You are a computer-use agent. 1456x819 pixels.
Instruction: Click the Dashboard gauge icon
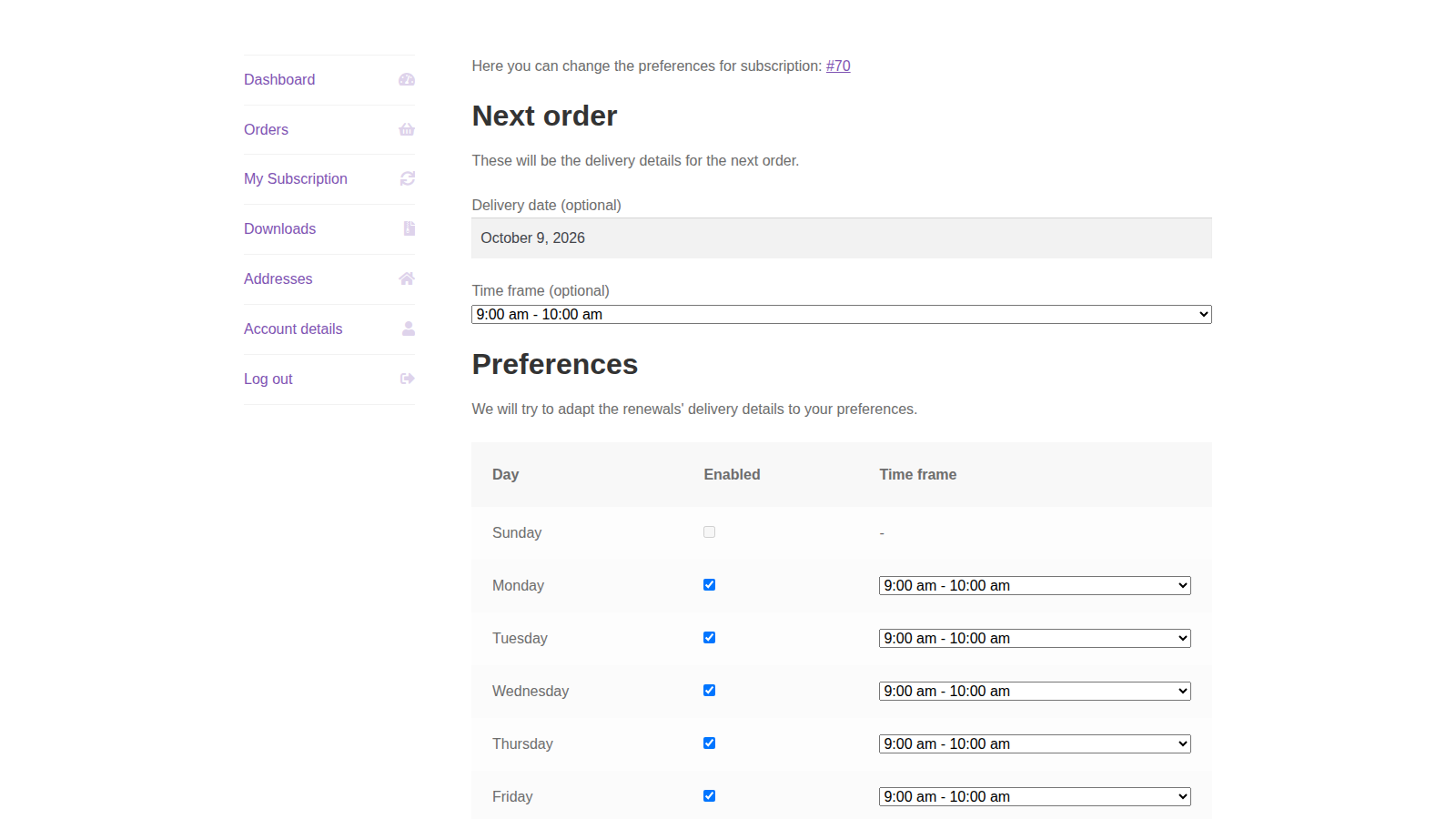click(x=407, y=80)
